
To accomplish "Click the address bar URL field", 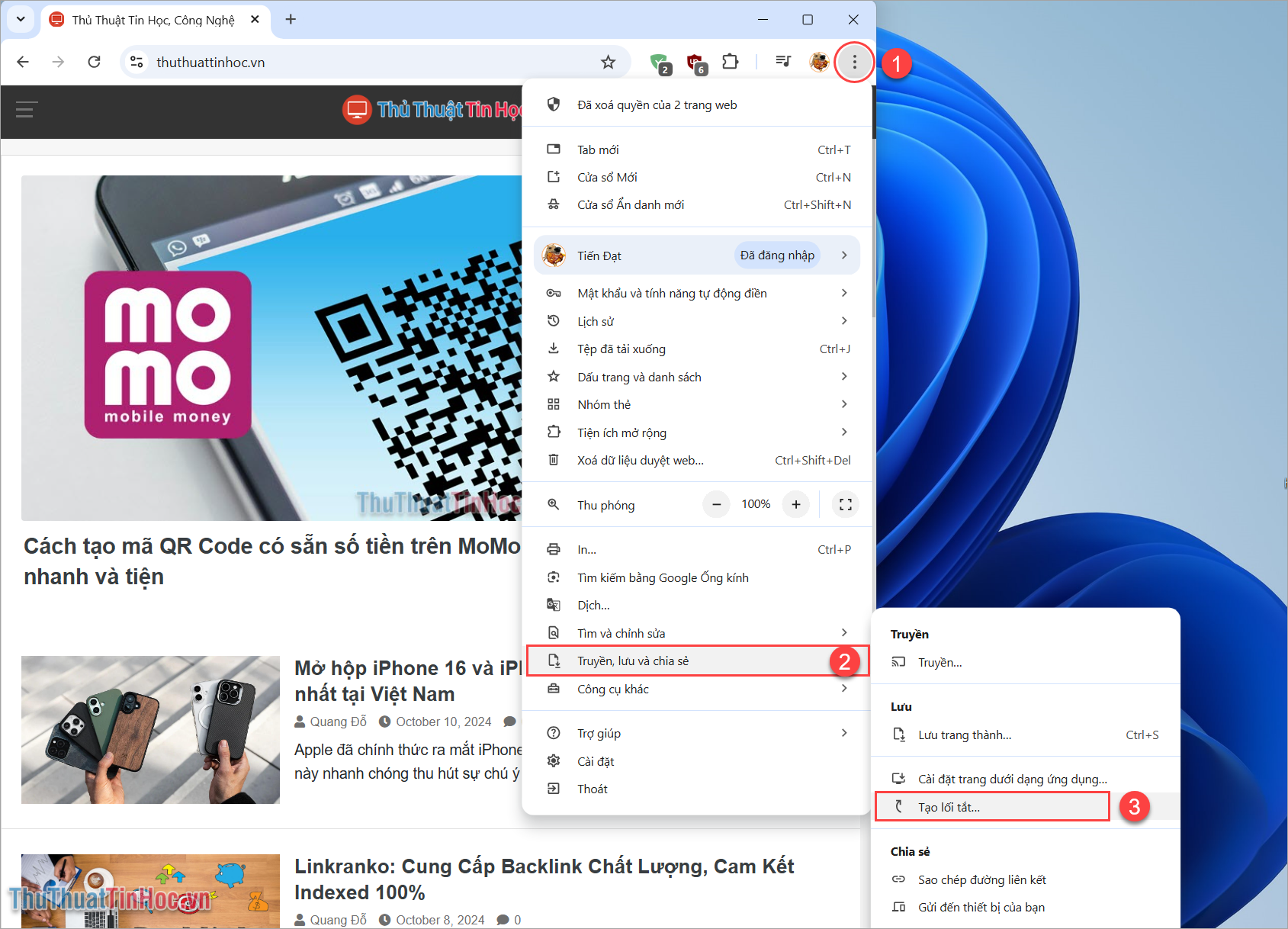I will (x=366, y=62).
